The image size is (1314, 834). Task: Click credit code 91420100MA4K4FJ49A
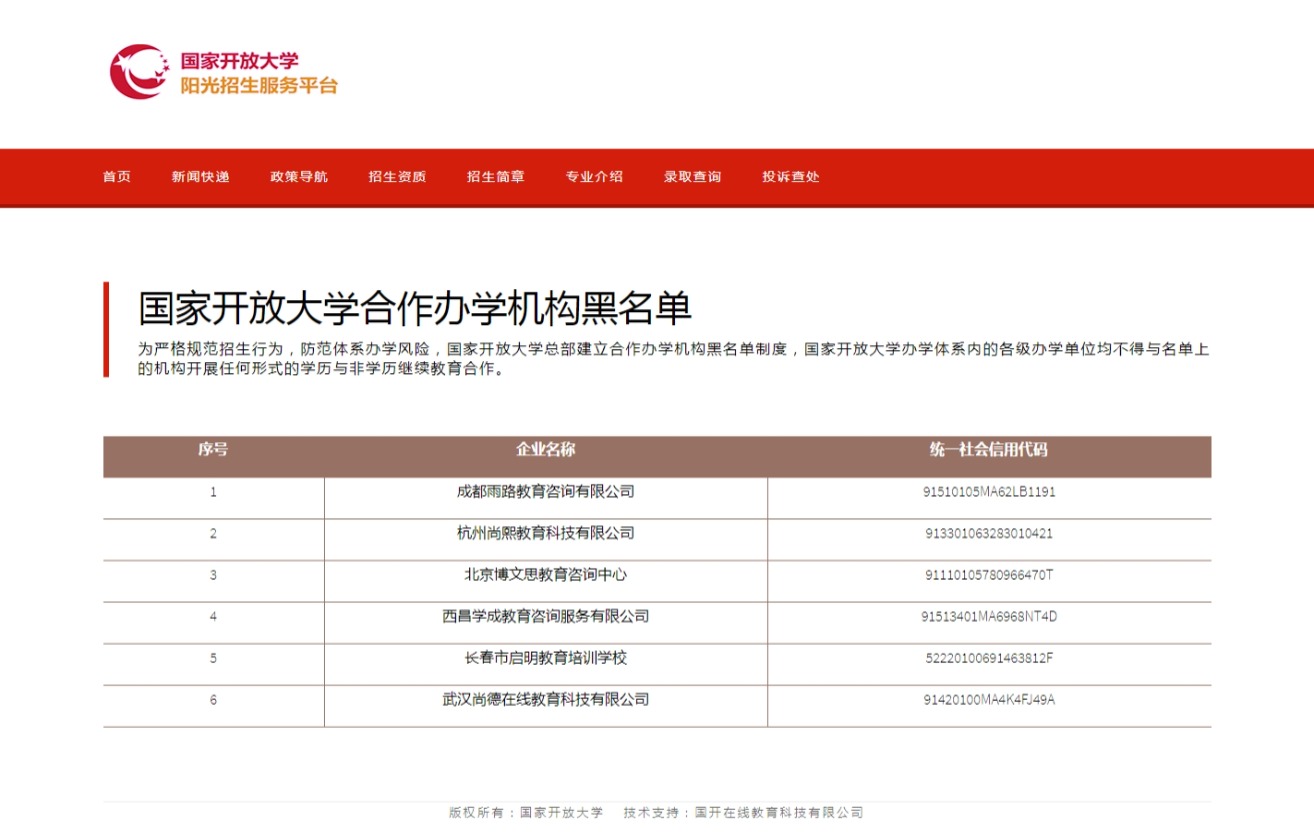point(989,699)
